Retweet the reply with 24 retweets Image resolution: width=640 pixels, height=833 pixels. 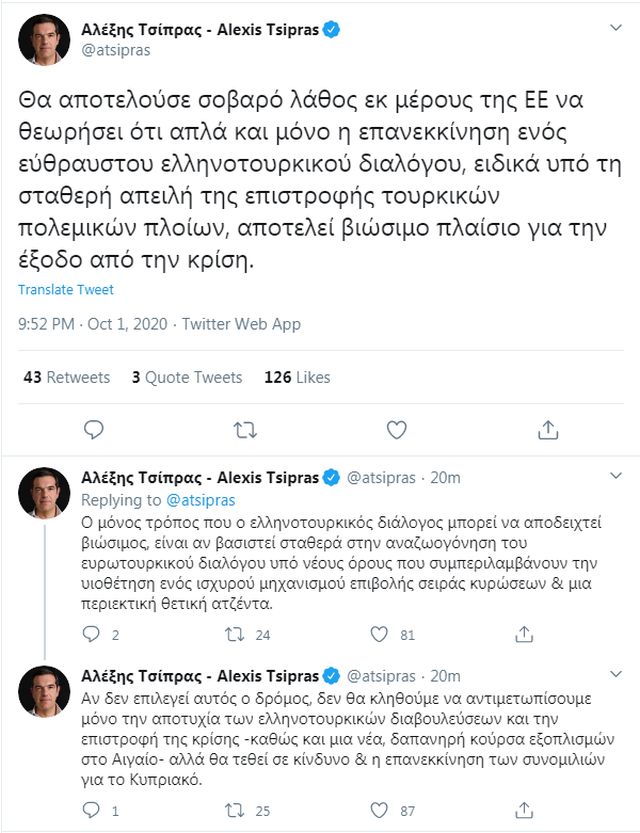point(235,634)
